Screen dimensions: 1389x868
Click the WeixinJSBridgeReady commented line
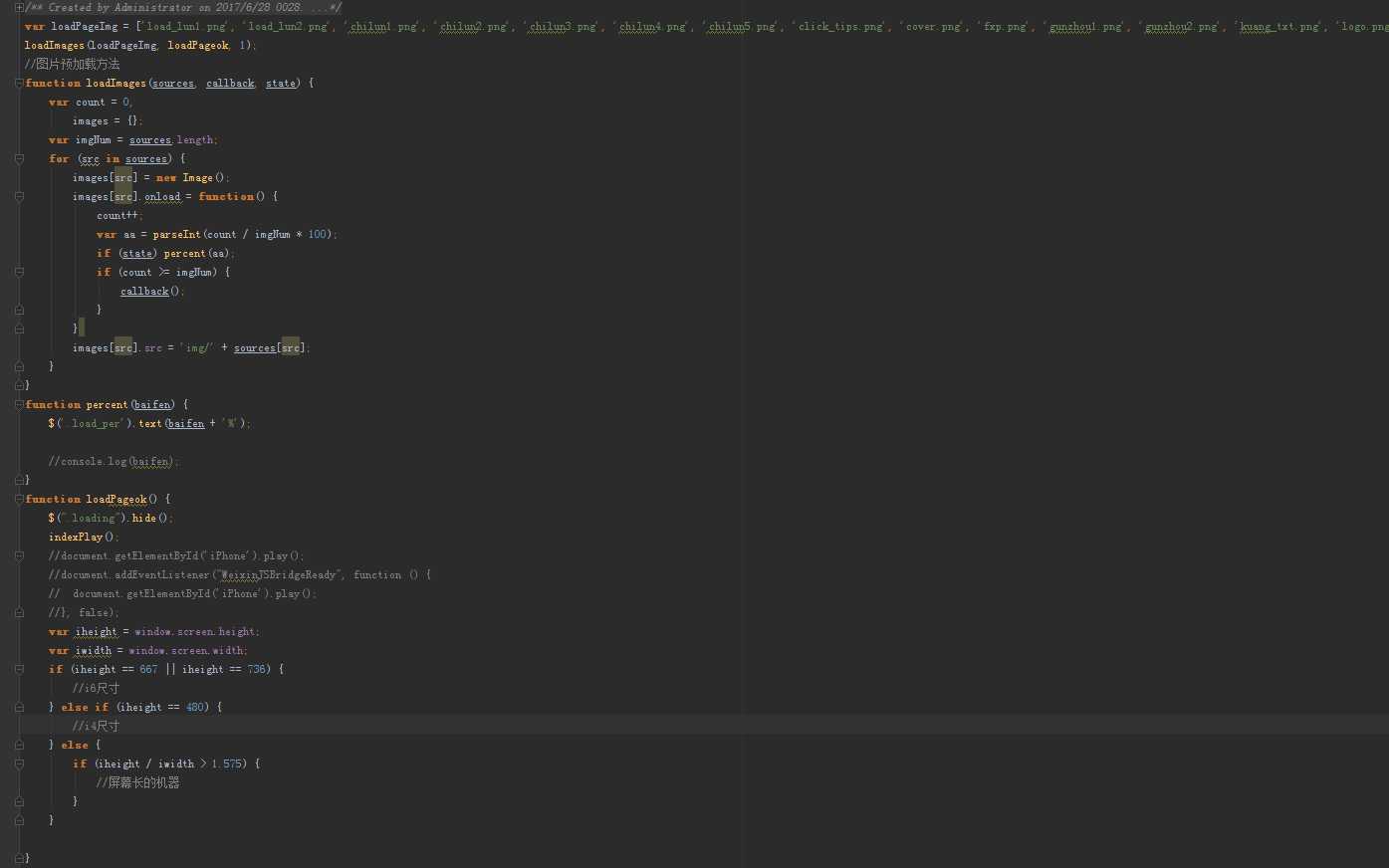[x=240, y=574]
